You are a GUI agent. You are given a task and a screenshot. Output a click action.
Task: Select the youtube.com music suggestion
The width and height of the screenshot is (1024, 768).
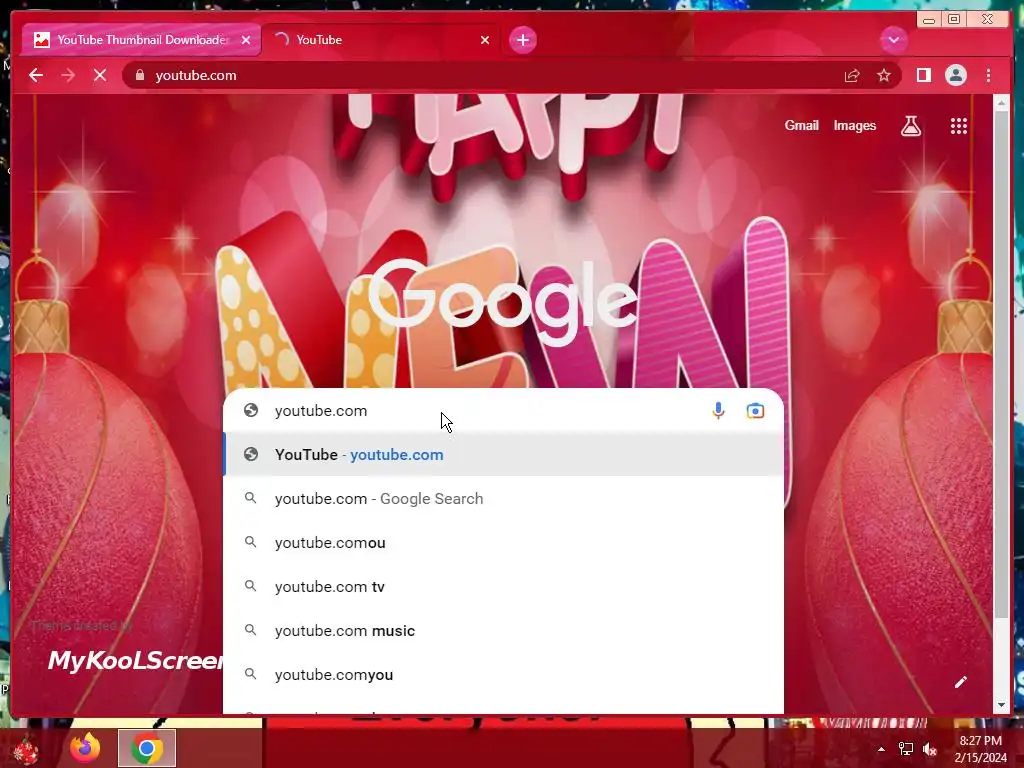point(503,631)
